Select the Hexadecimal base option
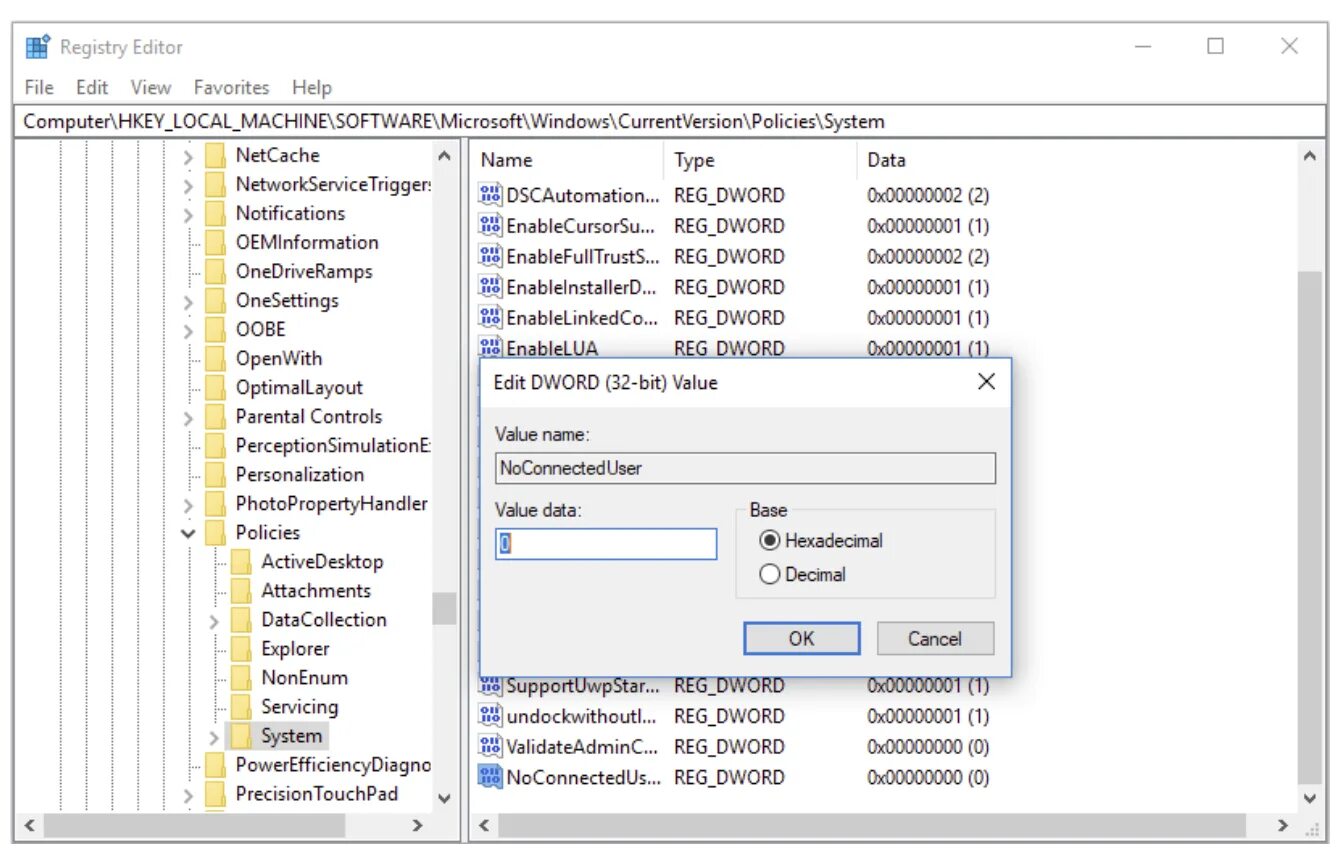The height and width of the screenshot is (864, 1340). [x=769, y=541]
